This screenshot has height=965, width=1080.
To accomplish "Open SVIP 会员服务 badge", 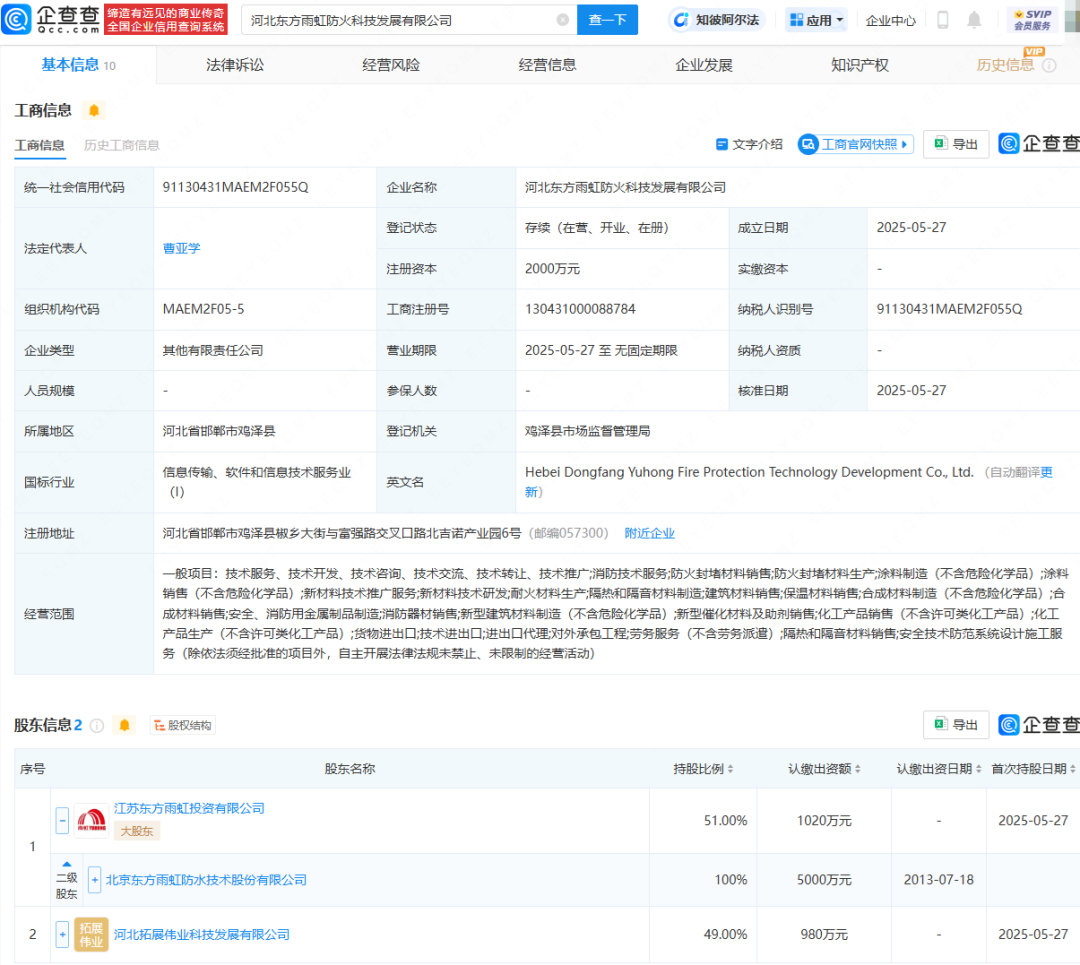I will click(x=1032, y=20).
